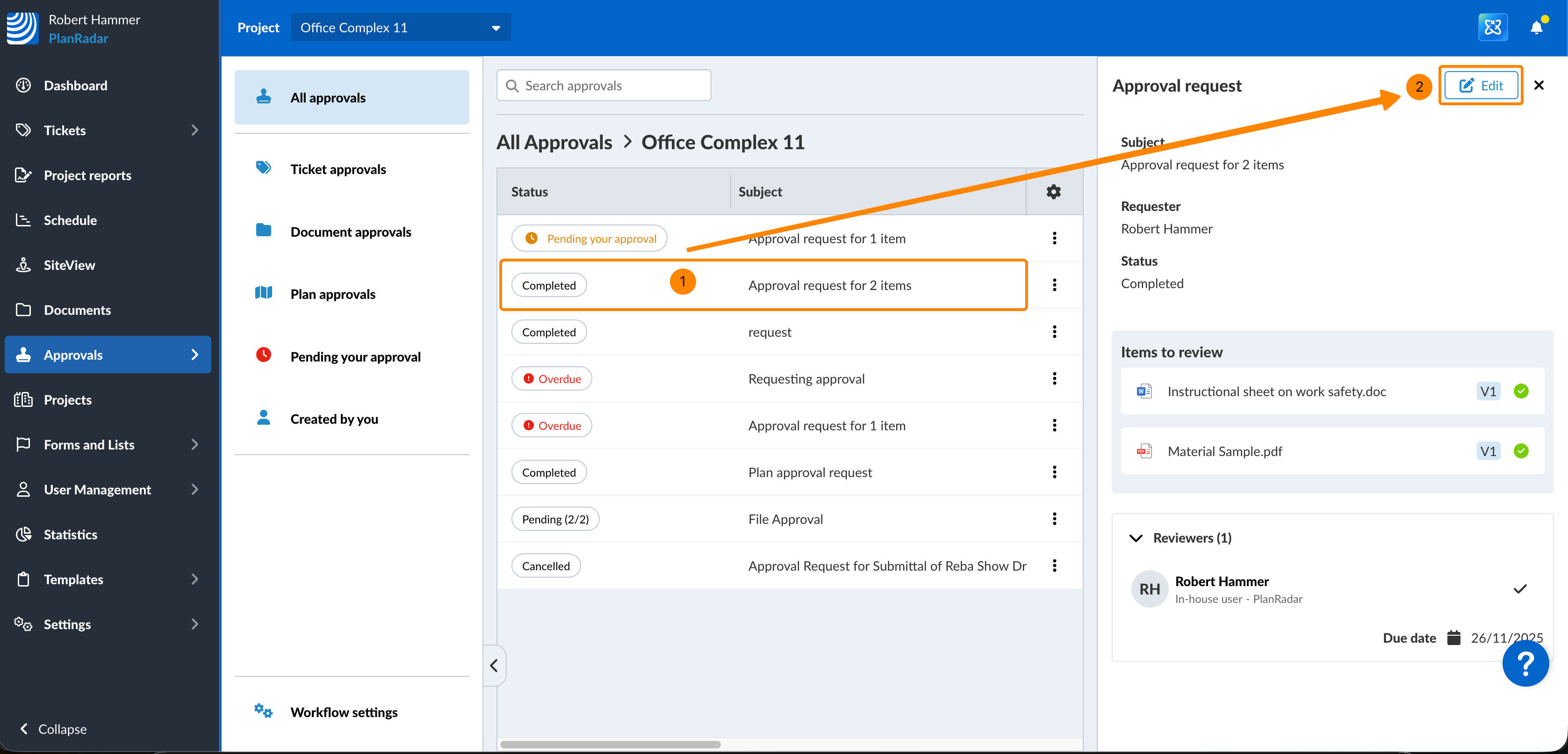Click the due date calendar icon
This screenshot has width=1568, height=754.
pos(1453,638)
